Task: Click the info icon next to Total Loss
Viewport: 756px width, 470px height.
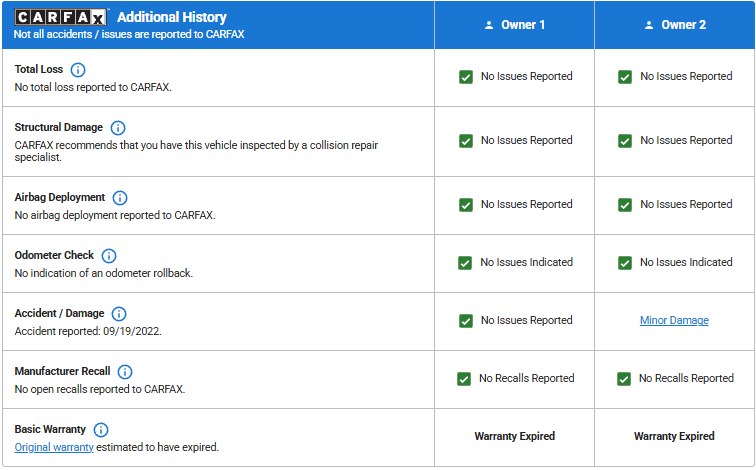Action: pos(78,70)
